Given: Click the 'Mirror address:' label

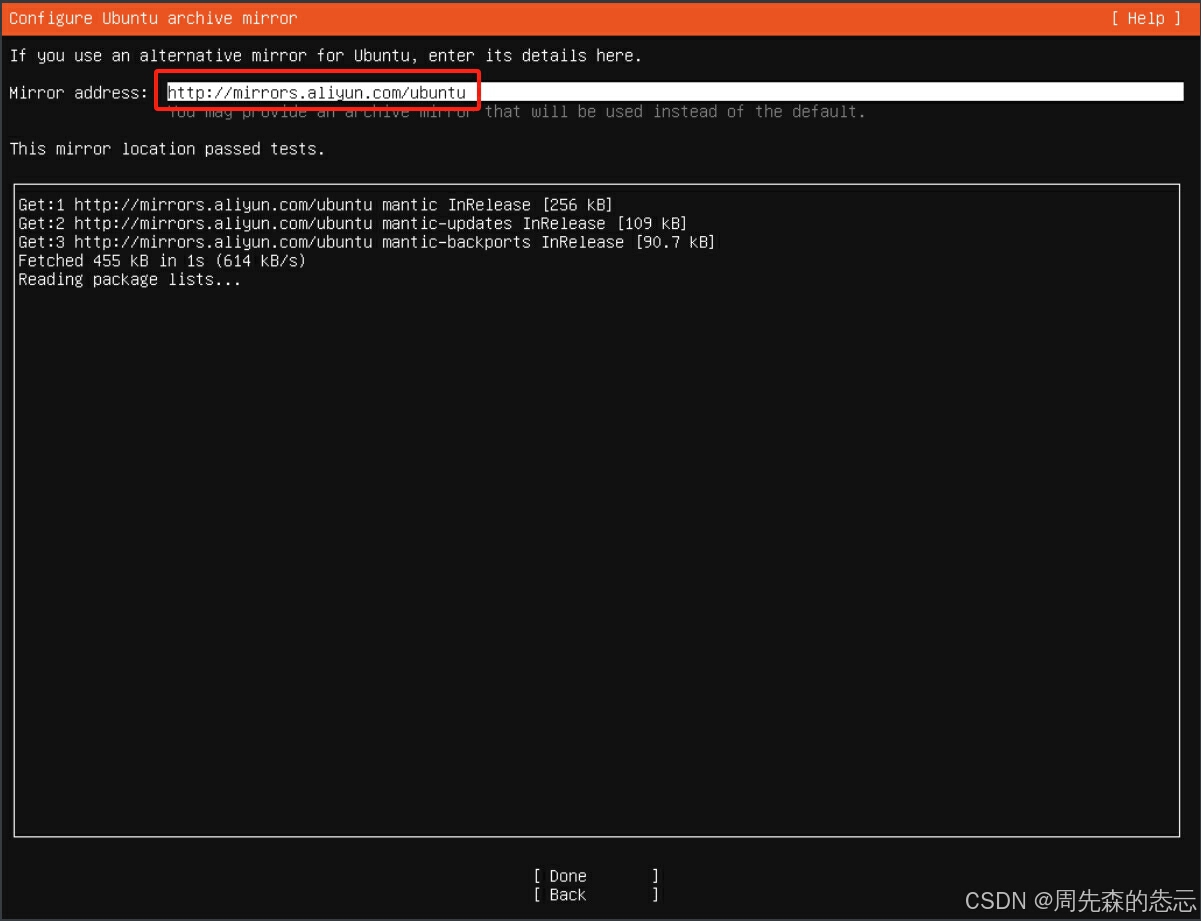Looking at the screenshot, I should [79, 93].
